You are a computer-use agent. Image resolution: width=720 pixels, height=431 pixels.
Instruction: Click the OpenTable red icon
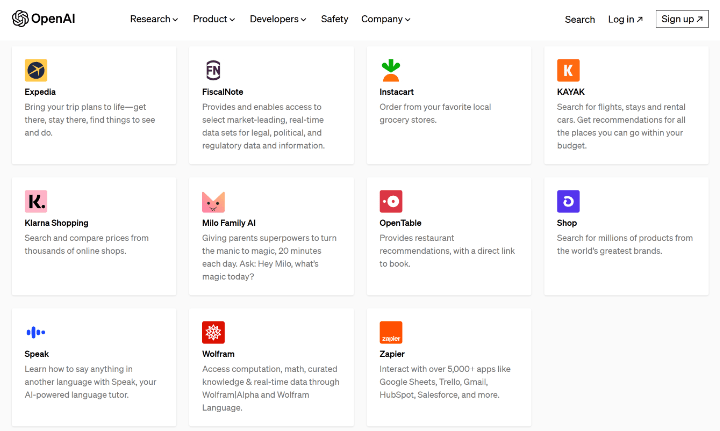pos(391,202)
